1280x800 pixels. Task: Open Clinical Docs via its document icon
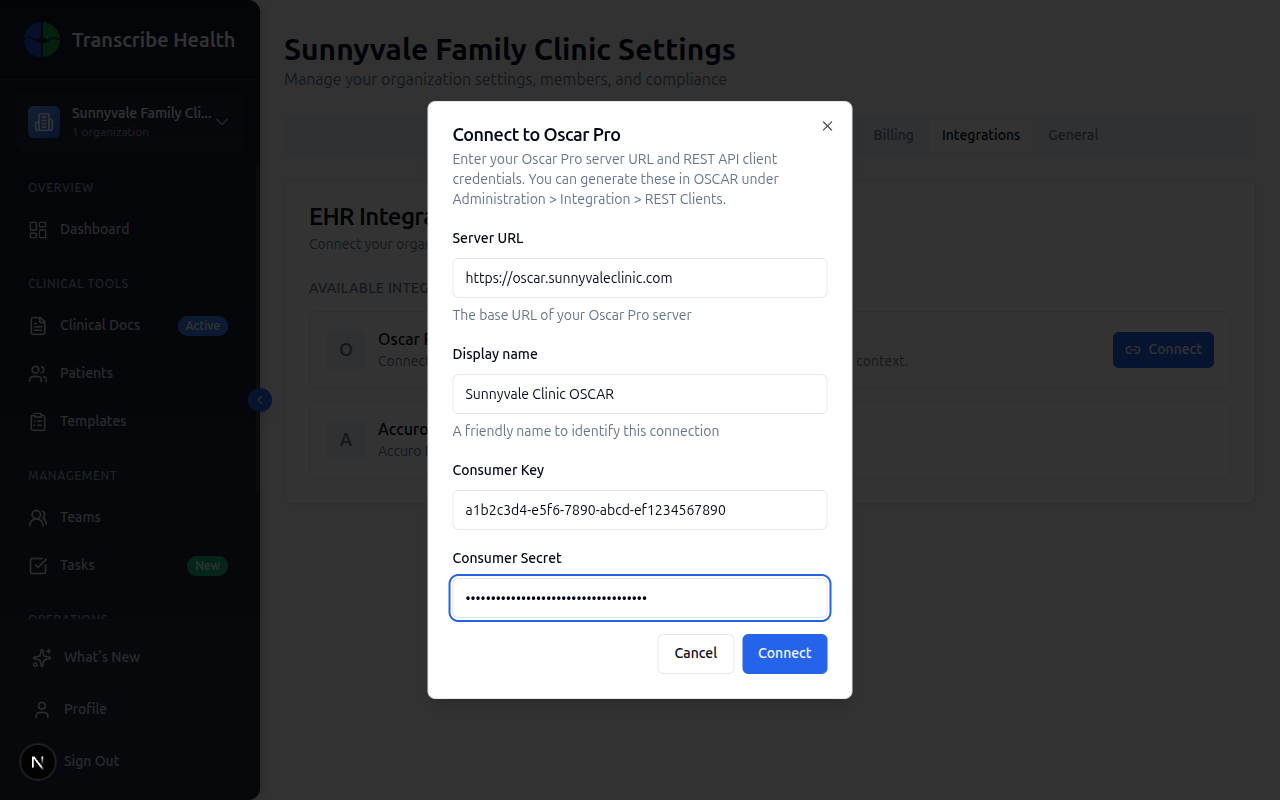click(x=38, y=324)
